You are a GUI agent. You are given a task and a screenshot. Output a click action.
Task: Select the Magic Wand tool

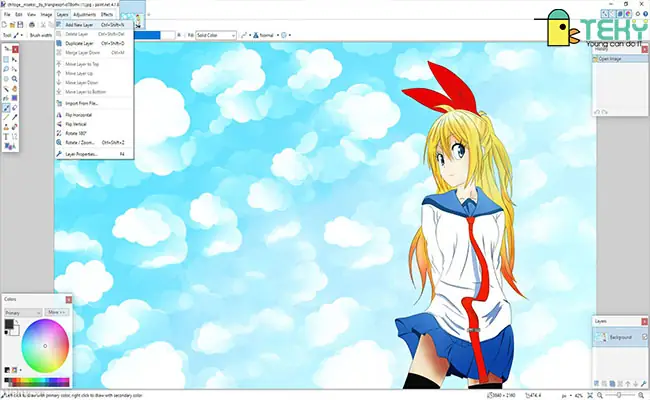pos(6,88)
